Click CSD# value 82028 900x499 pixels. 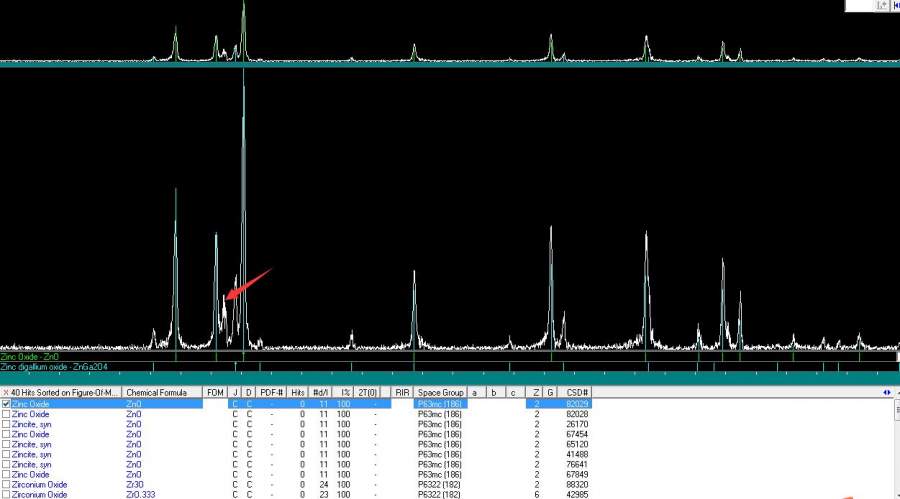577,414
